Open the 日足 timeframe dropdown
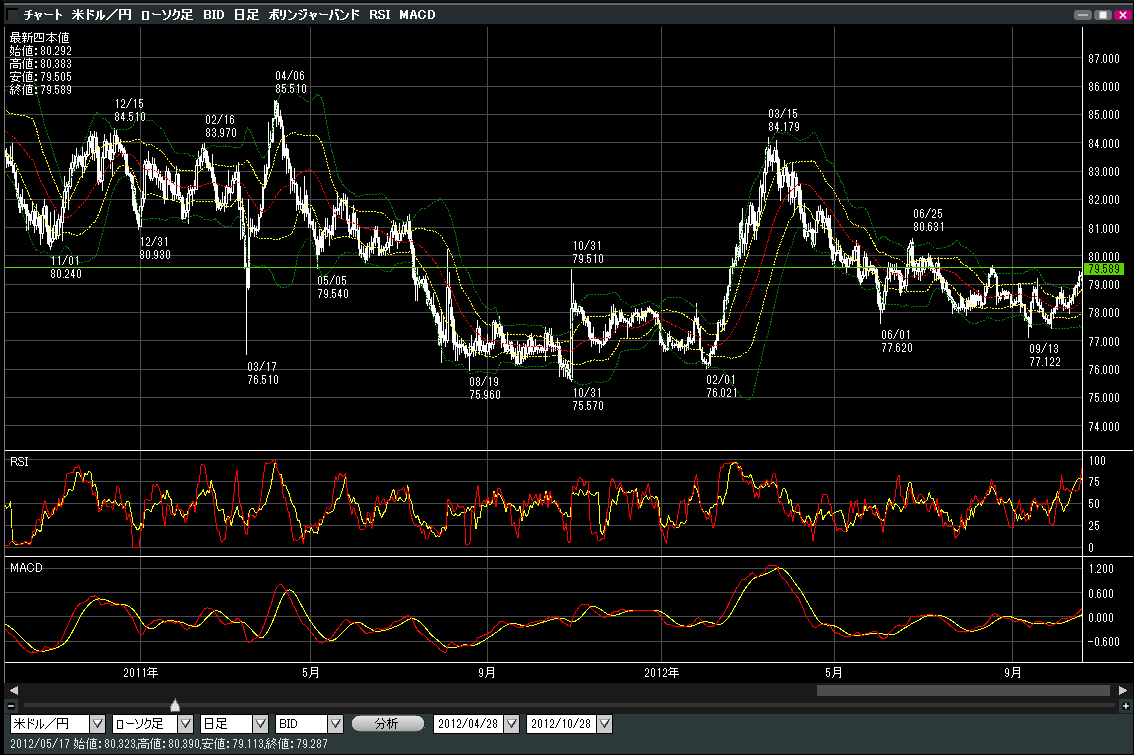This screenshot has width=1134, height=755. (260, 723)
